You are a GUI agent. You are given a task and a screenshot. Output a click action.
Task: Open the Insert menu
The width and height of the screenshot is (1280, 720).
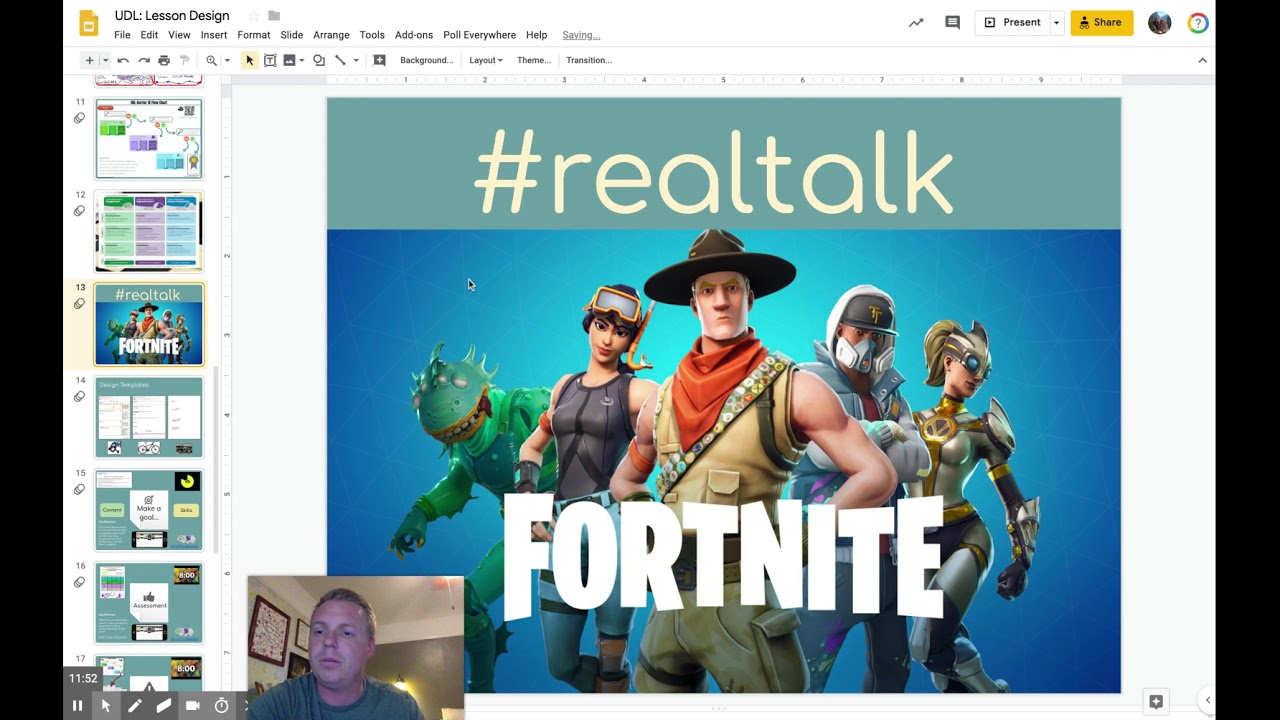214,35
